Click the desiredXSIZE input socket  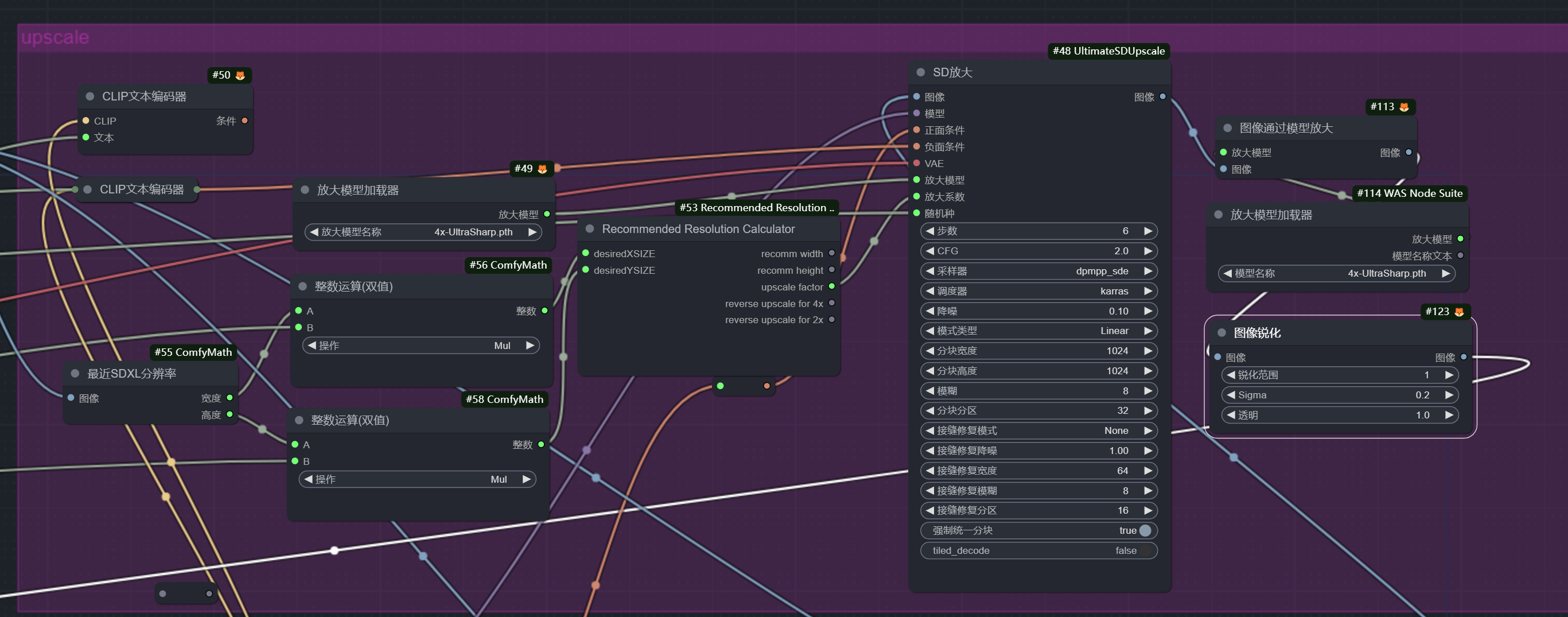point(586,253)
